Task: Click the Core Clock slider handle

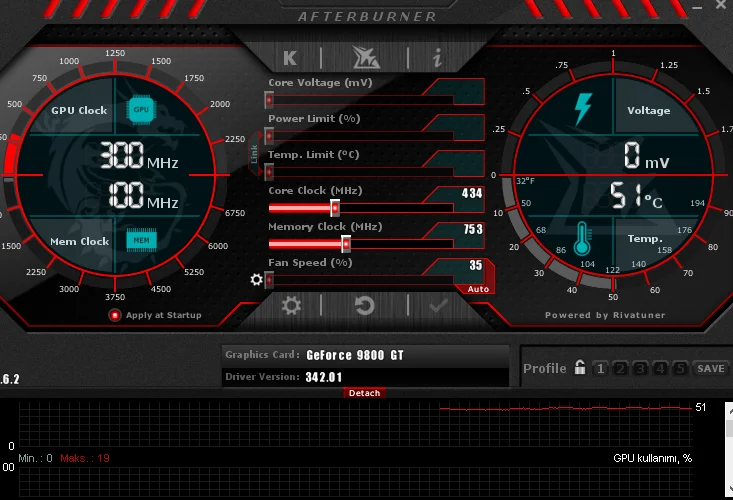Action: tap(335, 207)
